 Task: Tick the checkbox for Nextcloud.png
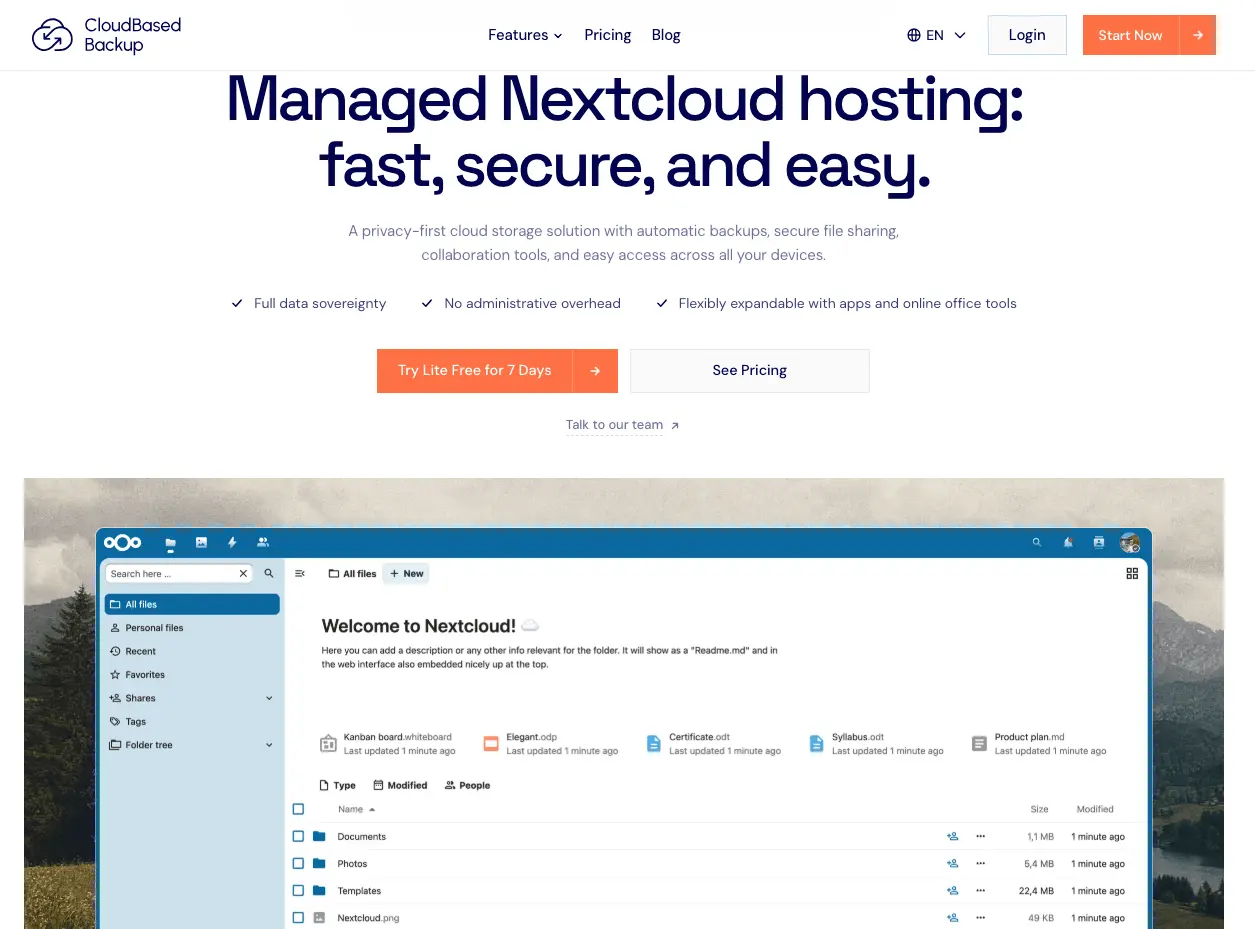coord(298,917)
